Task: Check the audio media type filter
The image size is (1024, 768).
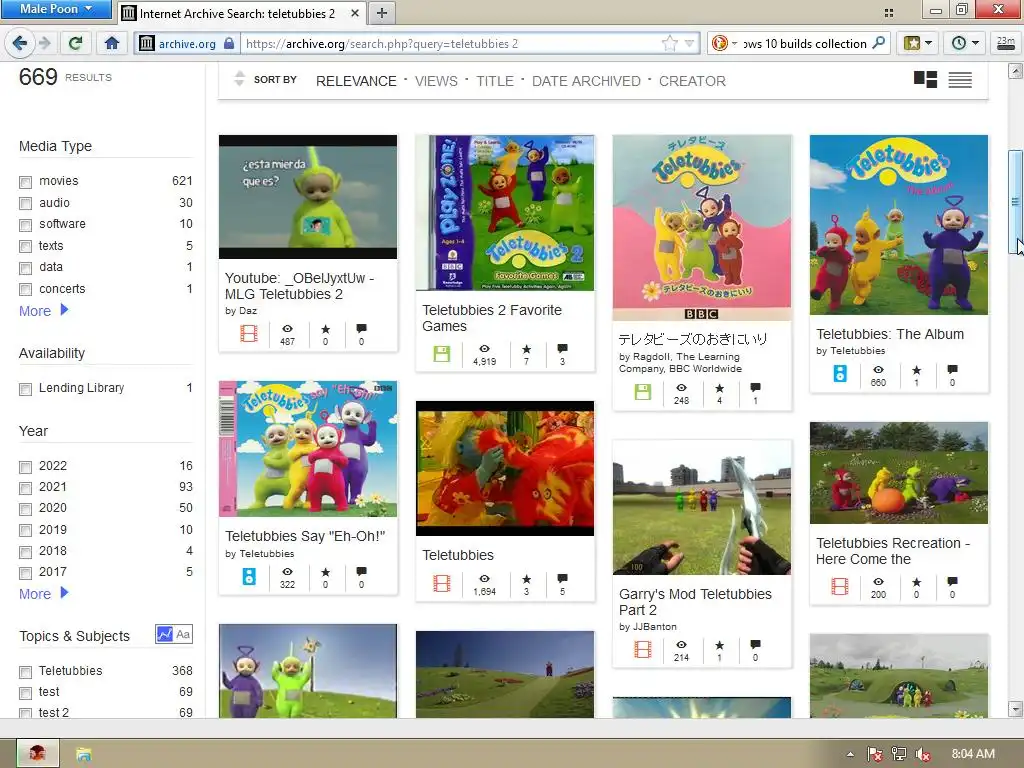Action: (25, 204)
